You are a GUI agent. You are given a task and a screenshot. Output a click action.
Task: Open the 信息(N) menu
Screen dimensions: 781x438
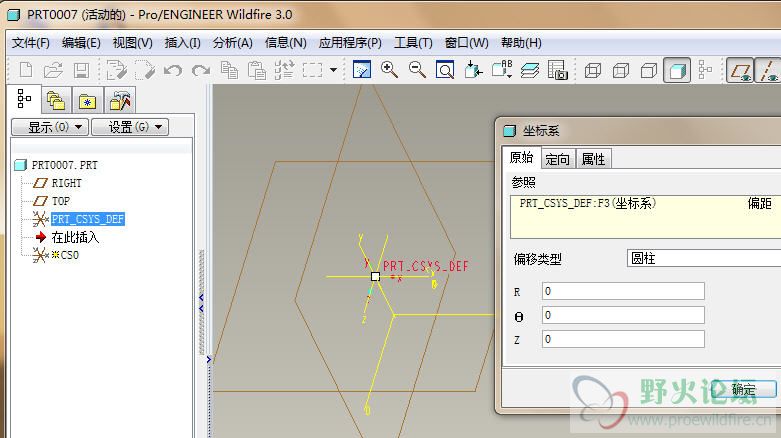tap(285, 43)
